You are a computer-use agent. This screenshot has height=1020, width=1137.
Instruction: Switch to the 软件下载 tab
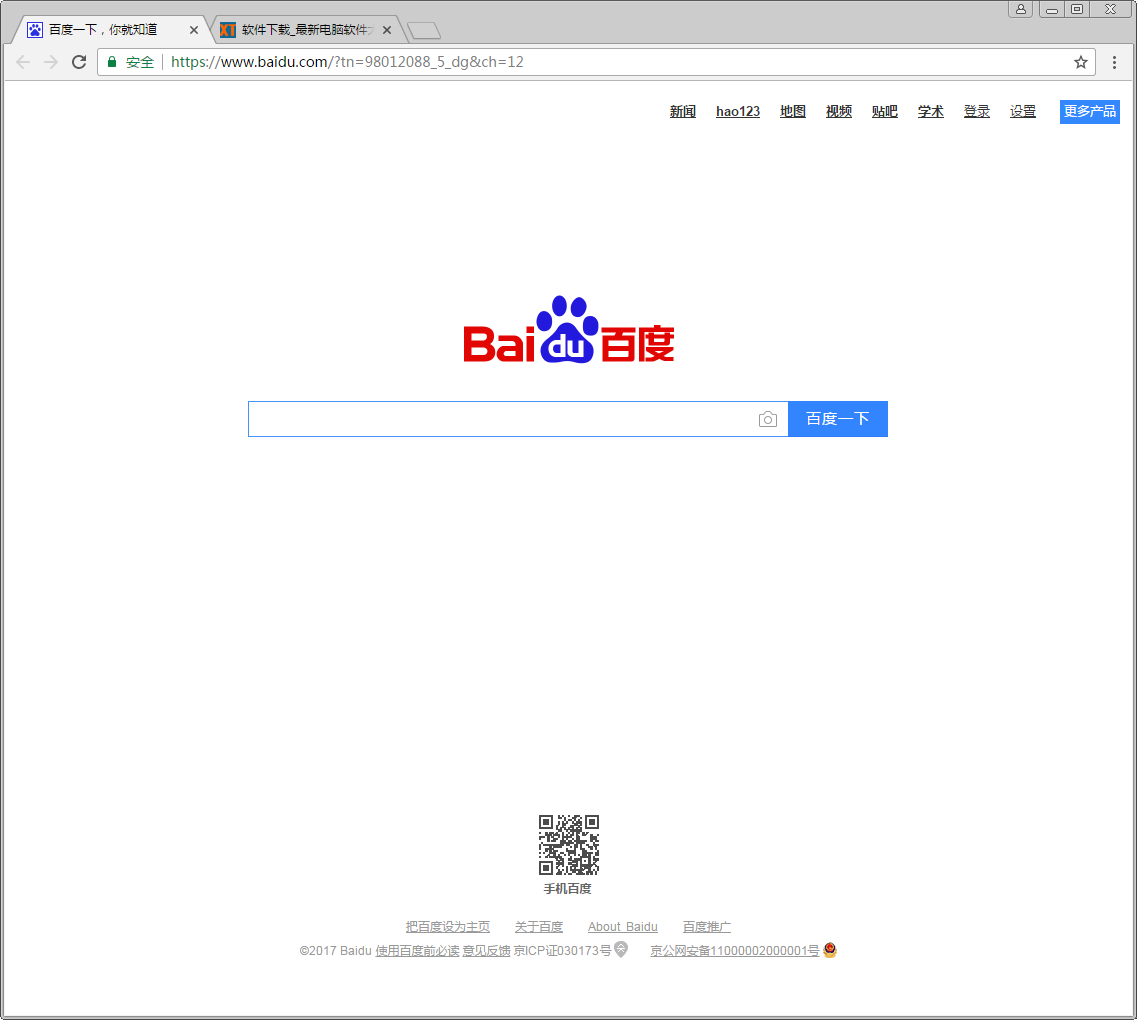(x=307, y=30)
